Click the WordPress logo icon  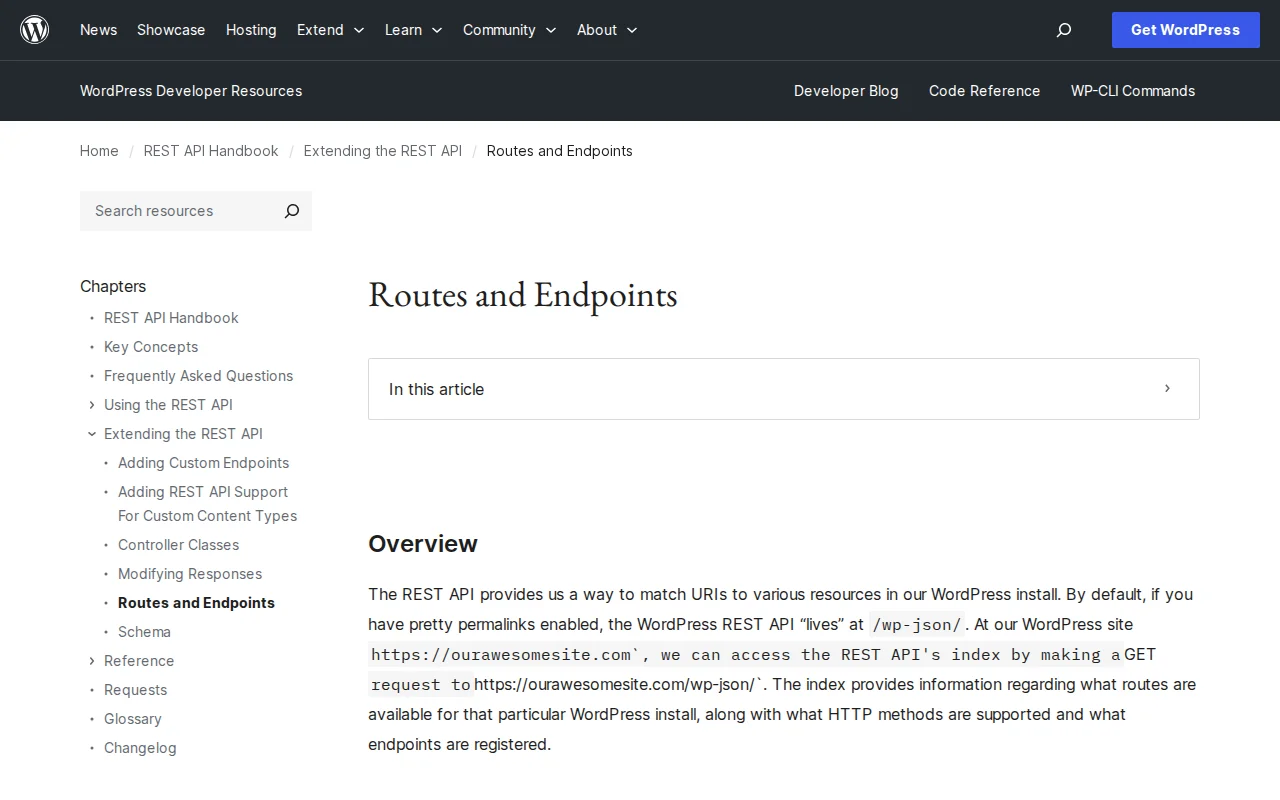pyautogui.click(x=34, y=29)
